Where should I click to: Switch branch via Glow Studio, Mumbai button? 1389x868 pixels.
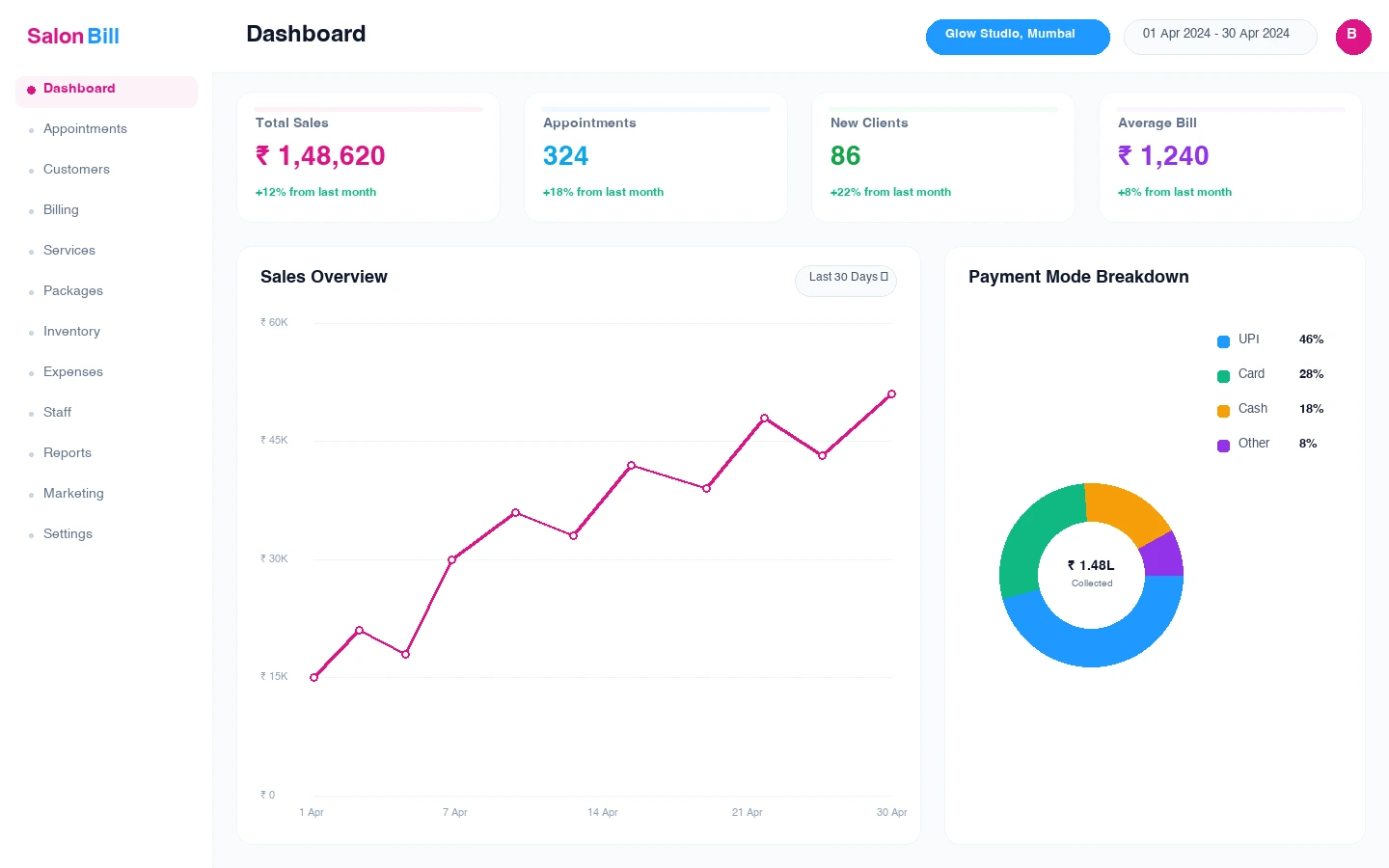click(1018, 37)
